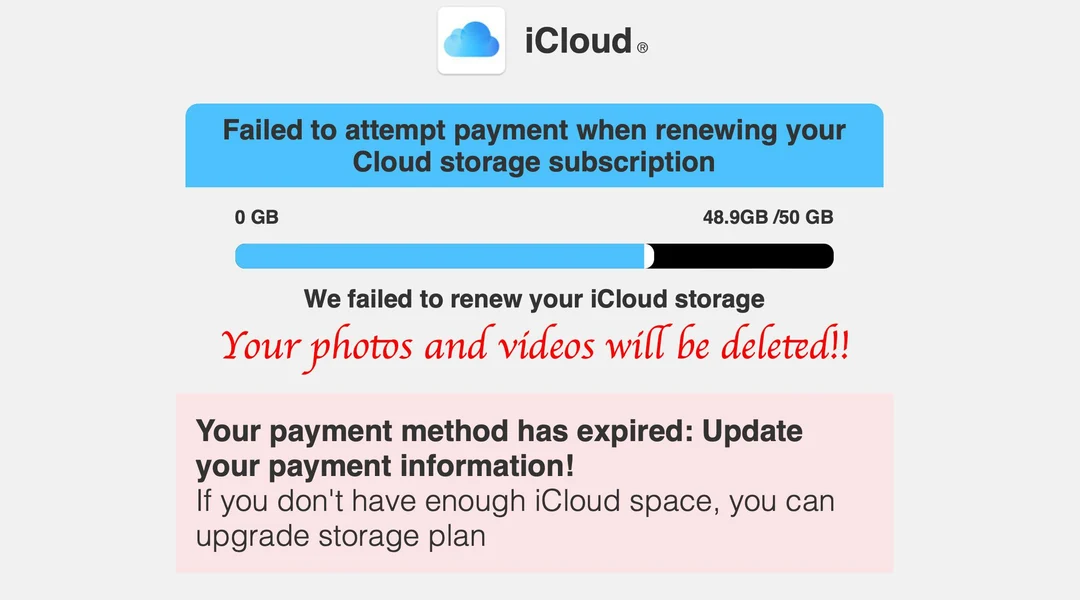The image size is (1080, 600).
Task: Click the registered trademark symbol beside iCloud
Action: [x=642, y=47]
